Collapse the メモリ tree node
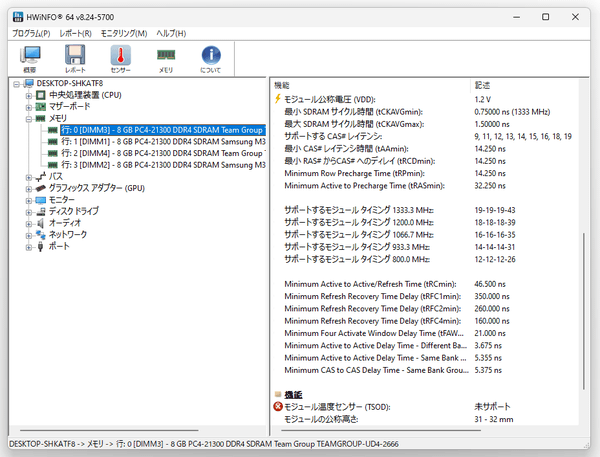 coord(29,119)
